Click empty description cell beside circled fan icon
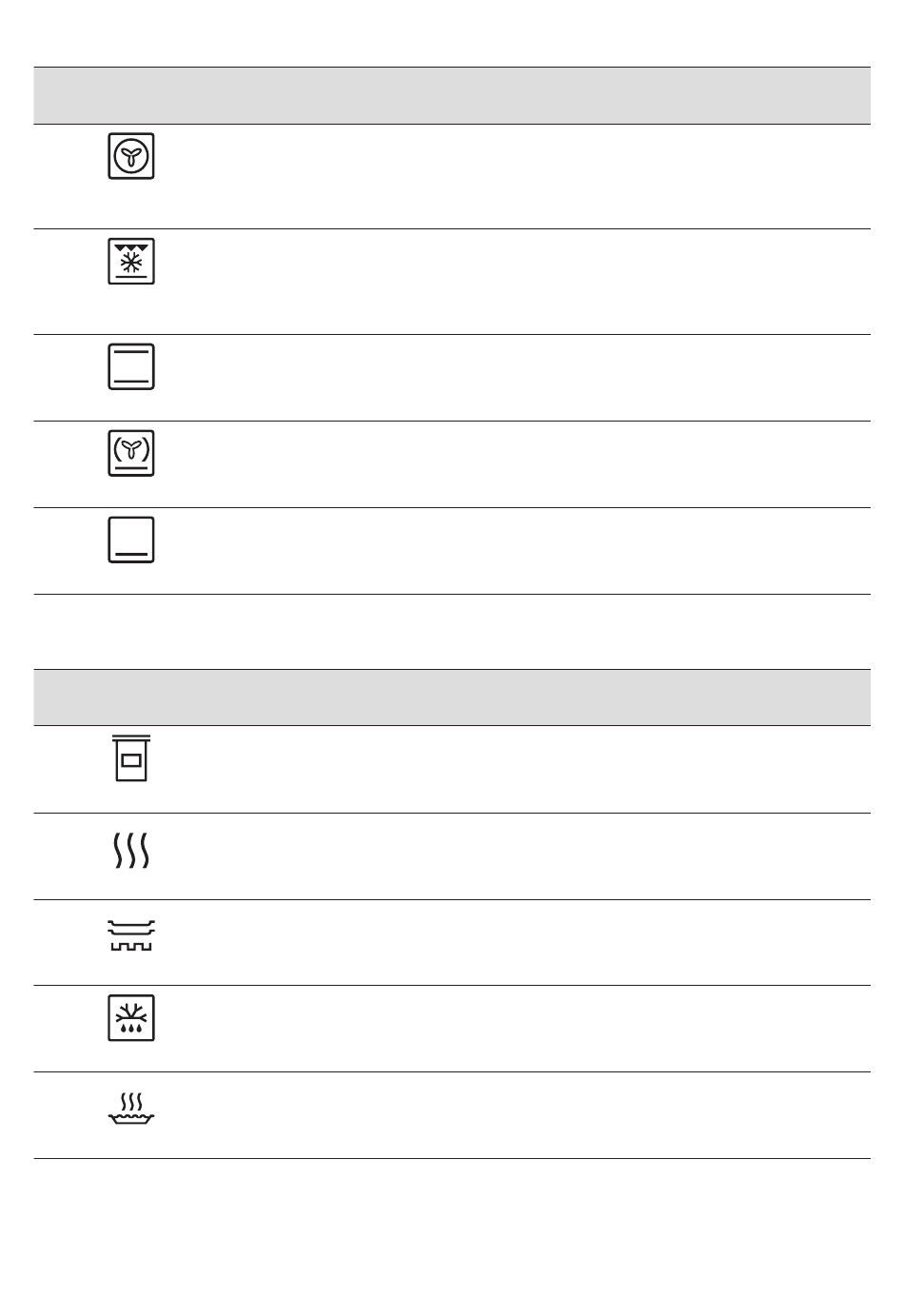Viewport: 904px width, 1316px height. (x=533, y=177)
